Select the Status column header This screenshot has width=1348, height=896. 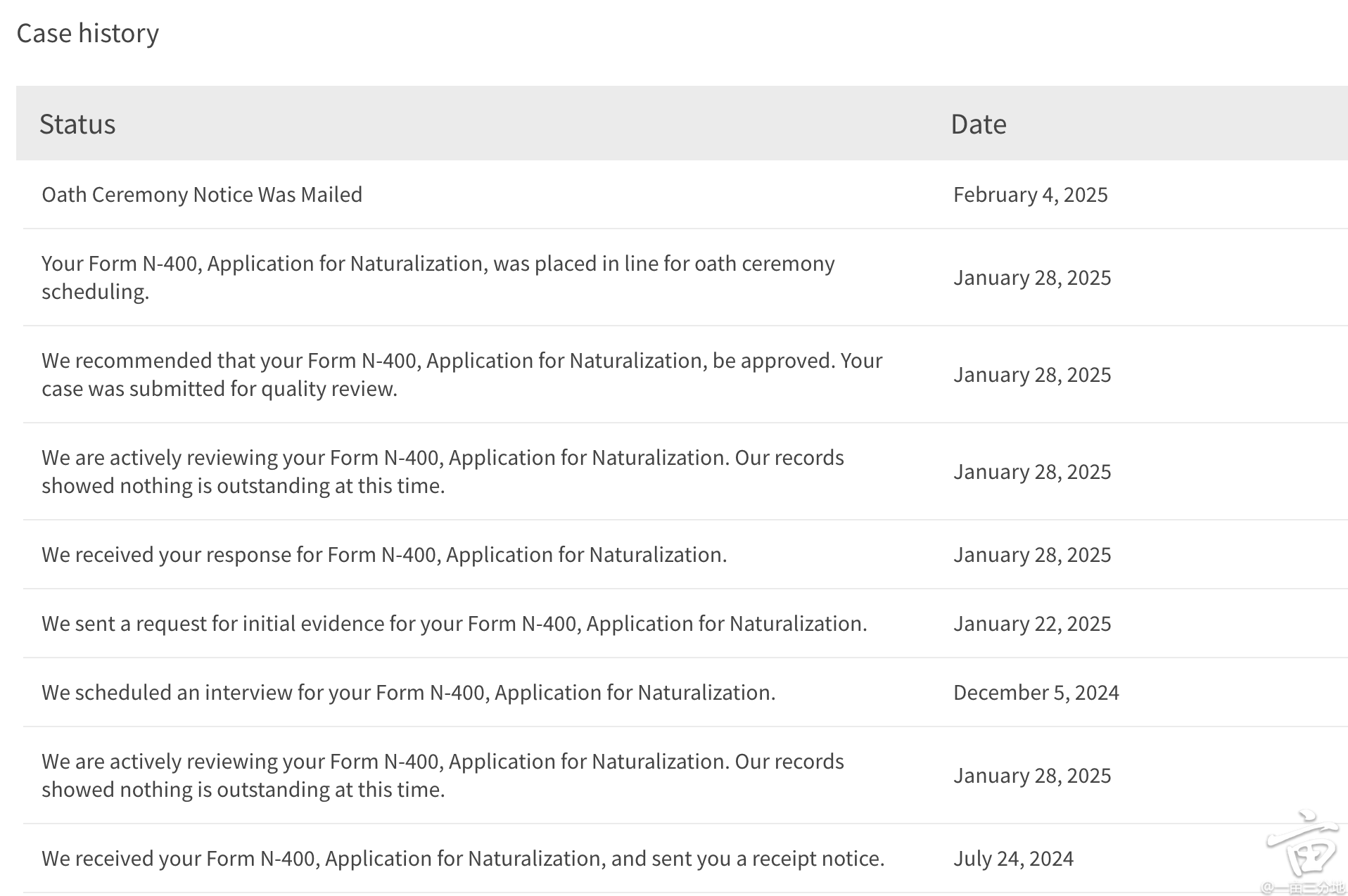pyautogui.click(x=77, y=124)
